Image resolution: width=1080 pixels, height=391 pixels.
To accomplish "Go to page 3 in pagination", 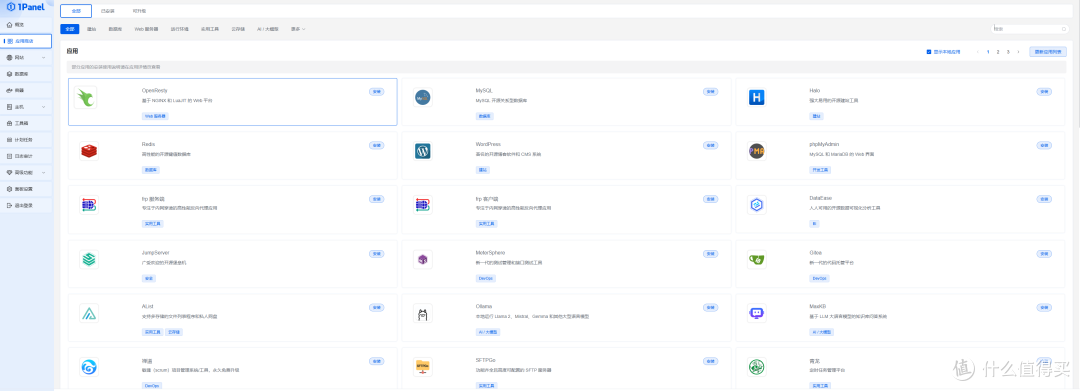I will tap(1008, 52).
